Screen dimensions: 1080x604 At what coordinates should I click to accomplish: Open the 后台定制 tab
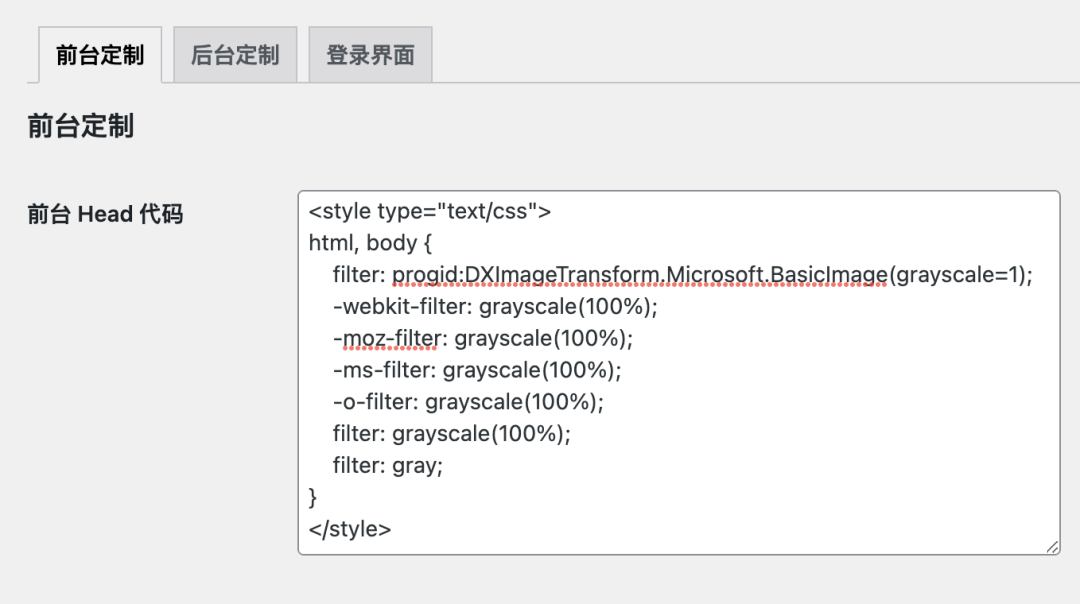[x=235, y=55]
